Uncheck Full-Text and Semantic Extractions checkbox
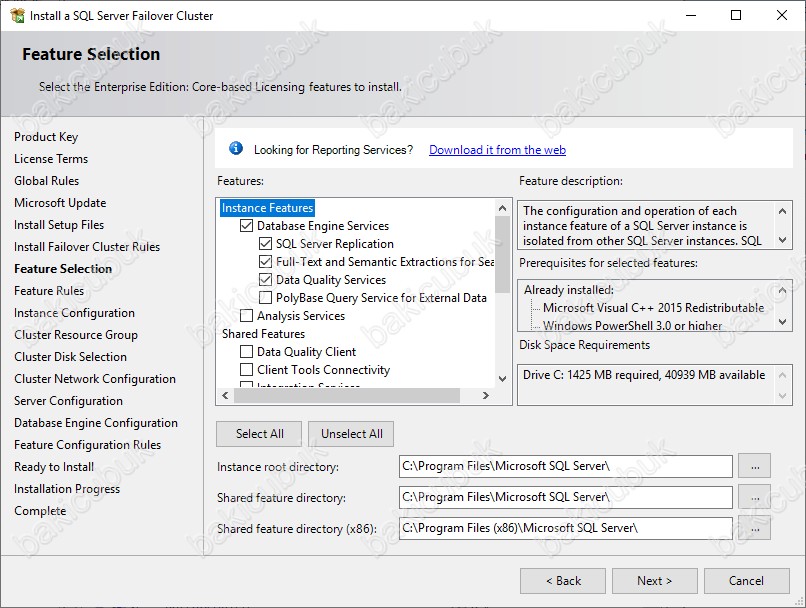Image resolution: width=806 pixels, height=608 pixels. pyautogui.click(x=265, y=262)
